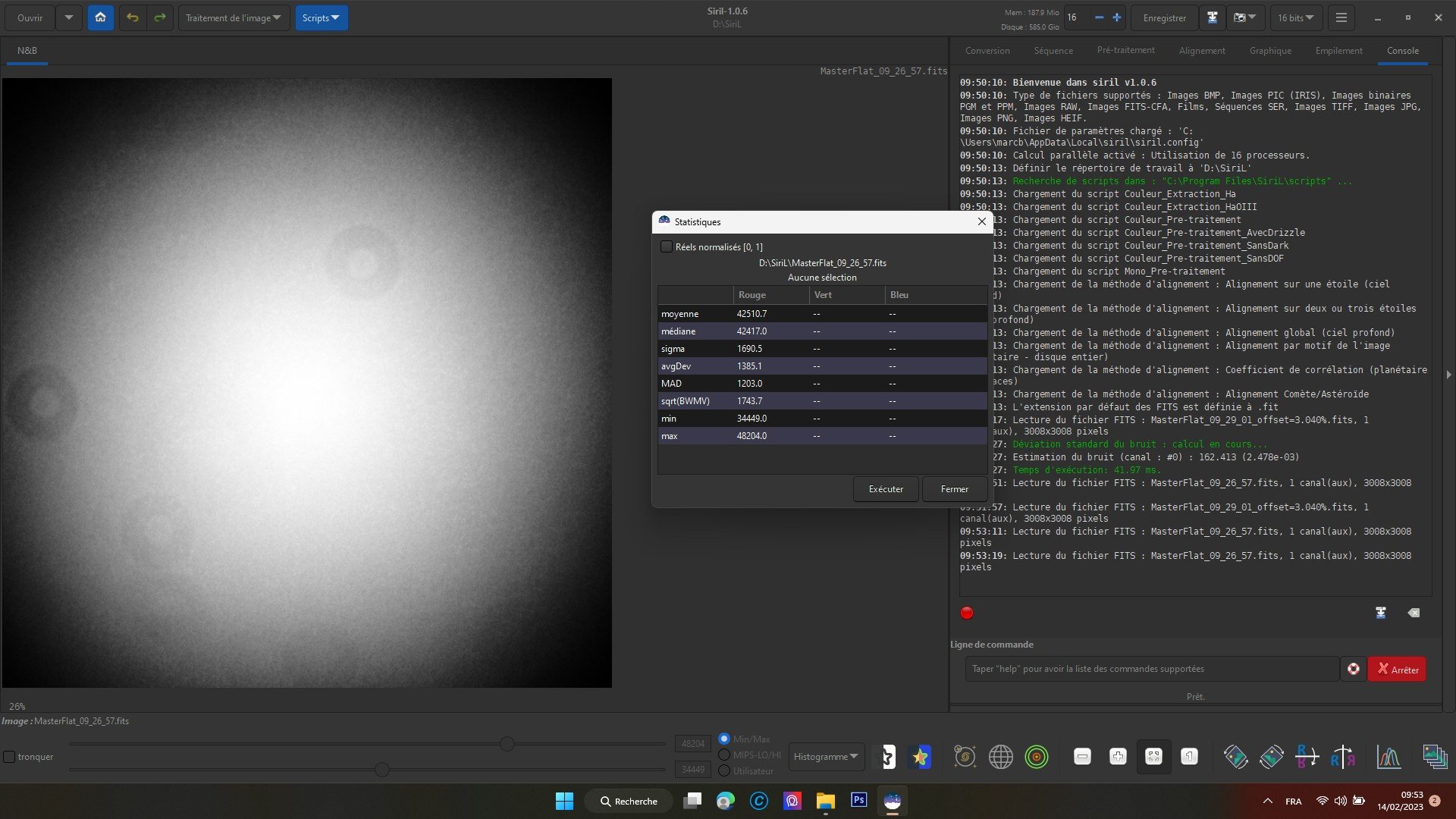
Task: Toggle the tronquer checkbox
Action: click(x=9, y=757)
